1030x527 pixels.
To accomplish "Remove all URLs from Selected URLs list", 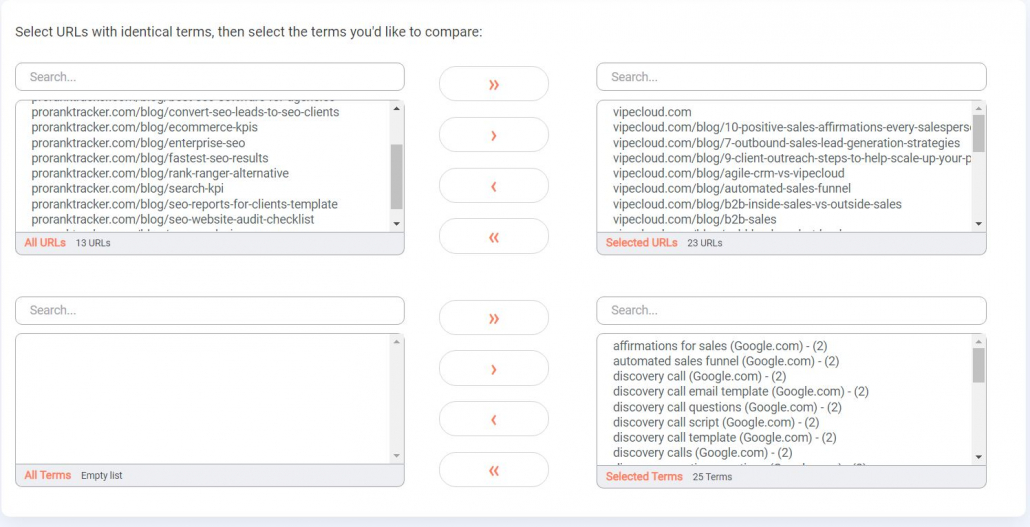I will coord(493,237).
